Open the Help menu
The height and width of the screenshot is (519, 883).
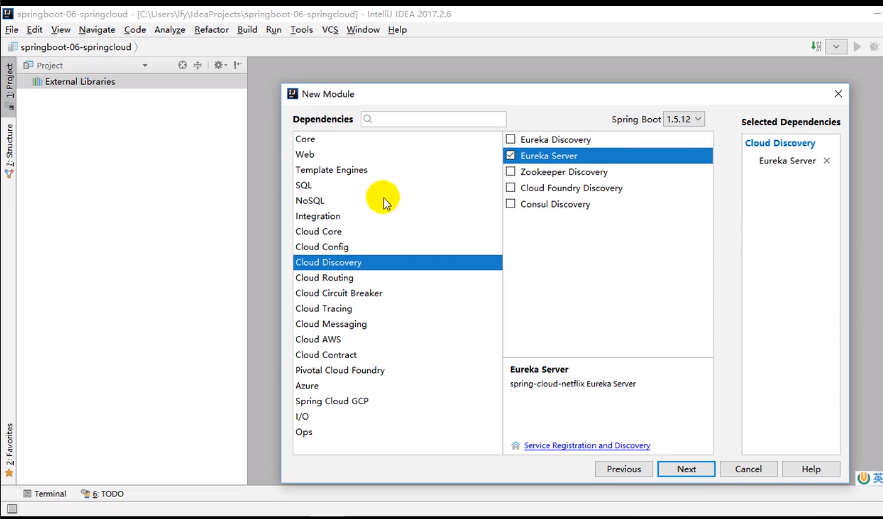point(397,30)
